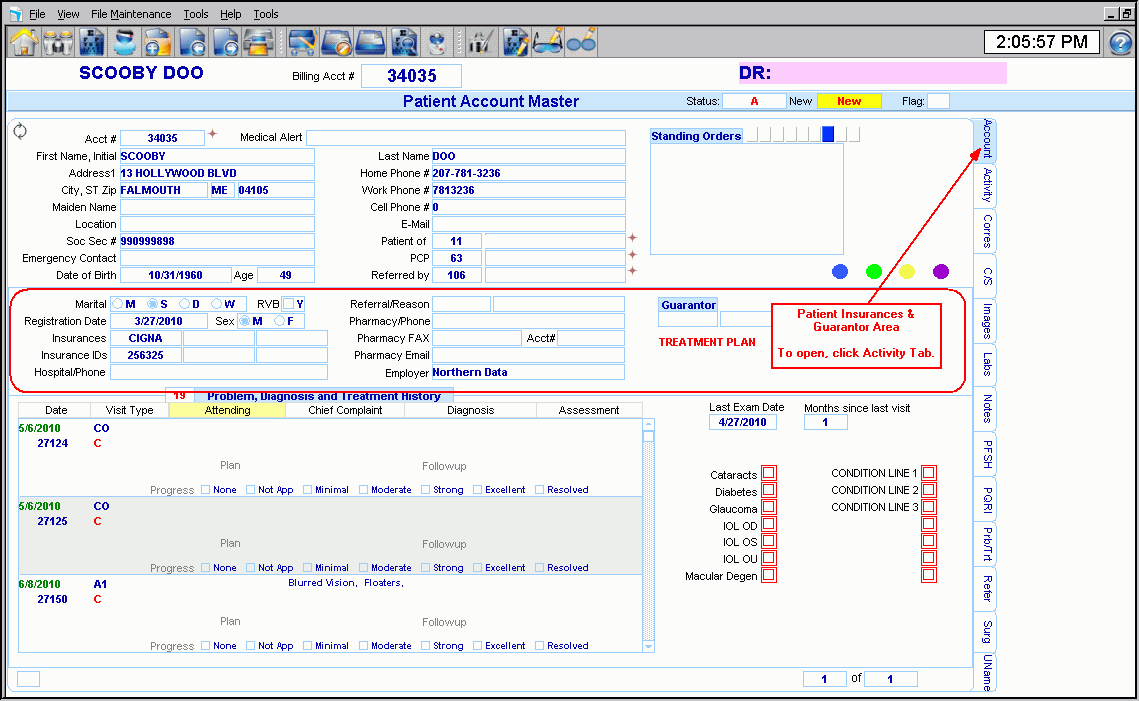Open the File Maintenance menu
Screen dimensions: 1139x701
131,14
